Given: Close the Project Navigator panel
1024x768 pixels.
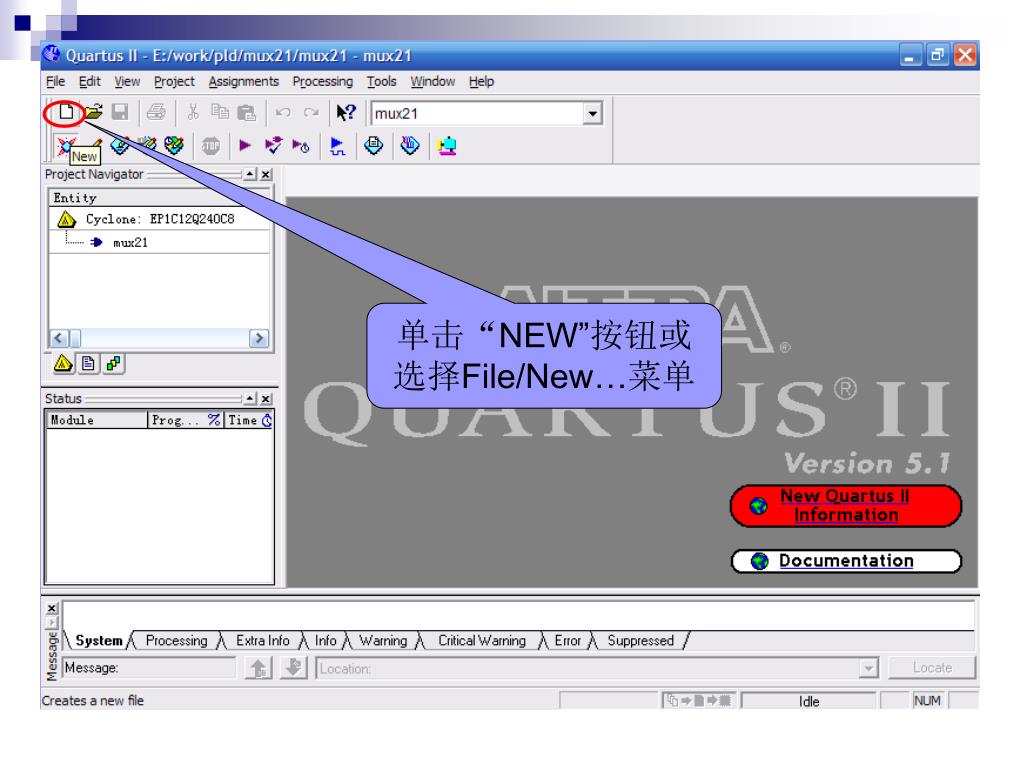Looking at the screenshot, I should tap(266, 174).
